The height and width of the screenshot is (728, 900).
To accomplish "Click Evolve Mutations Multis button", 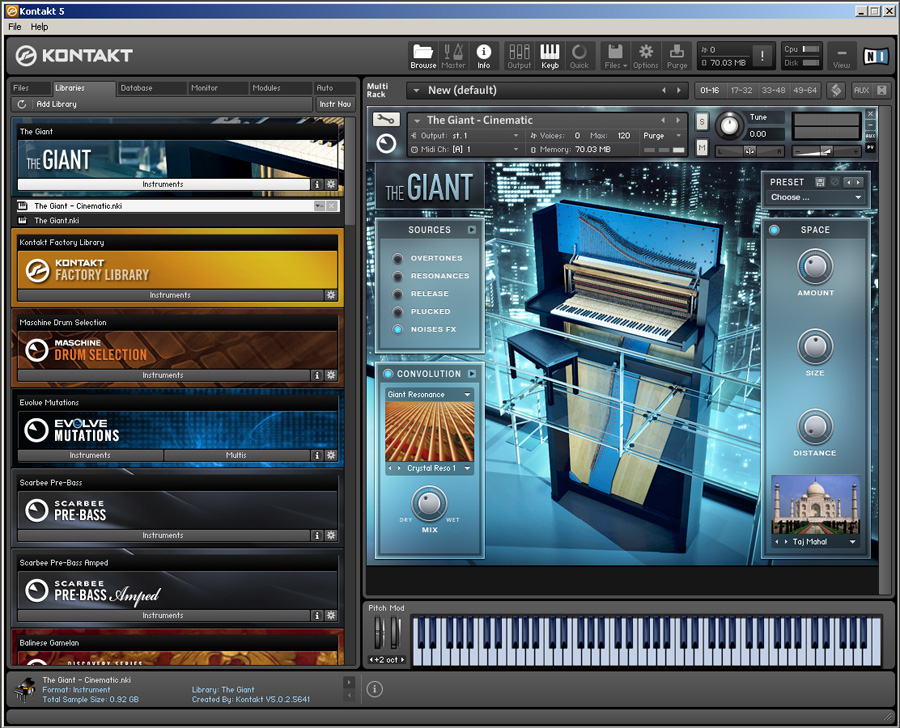I will (236, 455).
